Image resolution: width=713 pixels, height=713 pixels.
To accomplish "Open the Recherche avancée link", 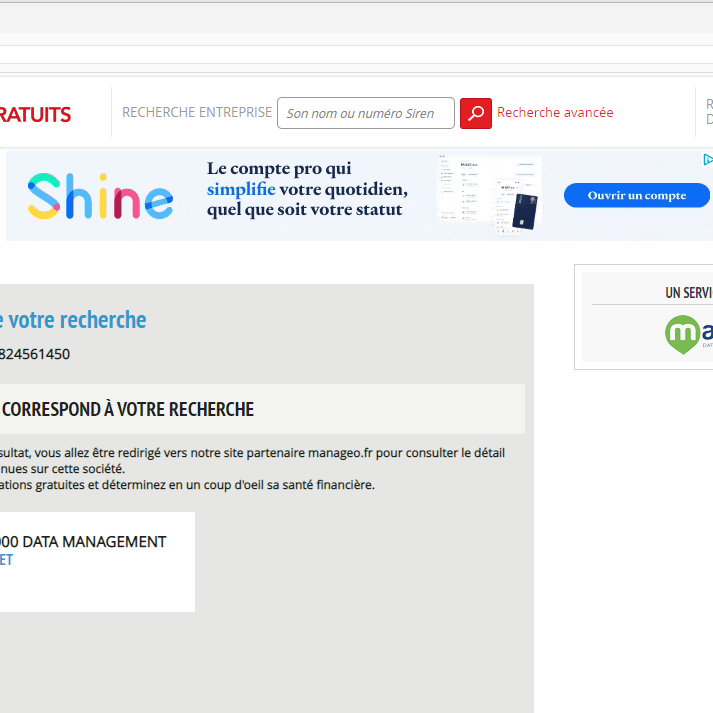I will click(x=555, y=113).
